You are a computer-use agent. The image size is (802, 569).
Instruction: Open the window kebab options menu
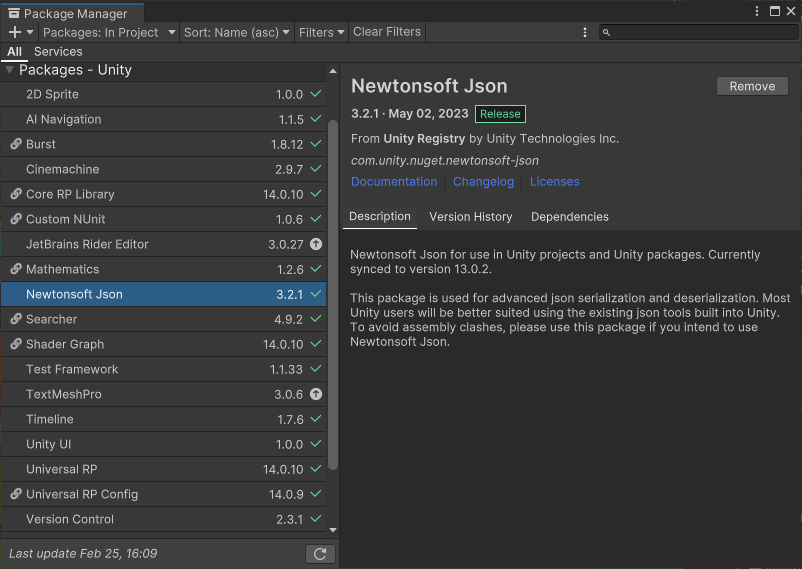(757, 11)
